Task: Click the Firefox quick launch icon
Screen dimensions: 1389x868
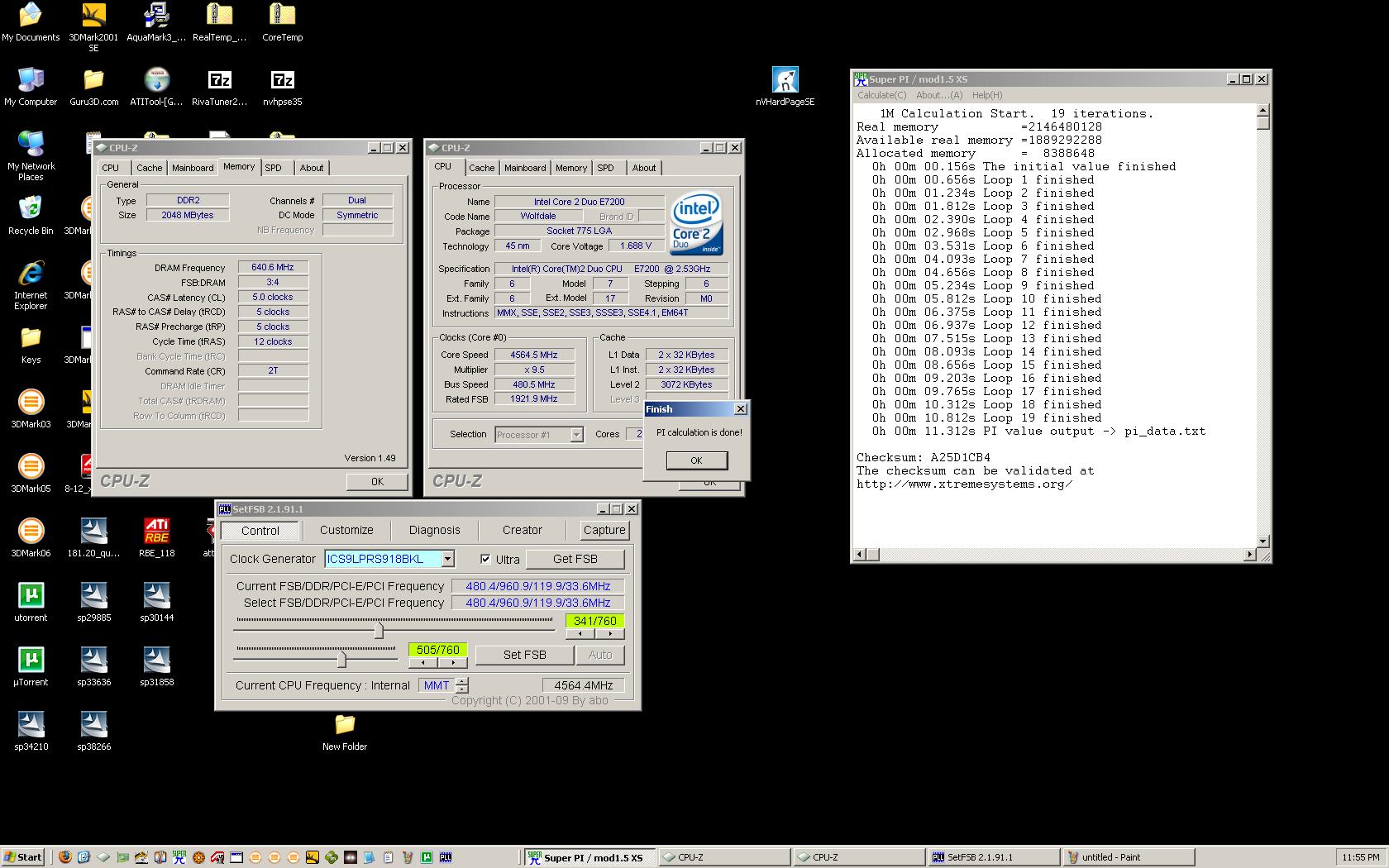Action: [x=64, y=857]
